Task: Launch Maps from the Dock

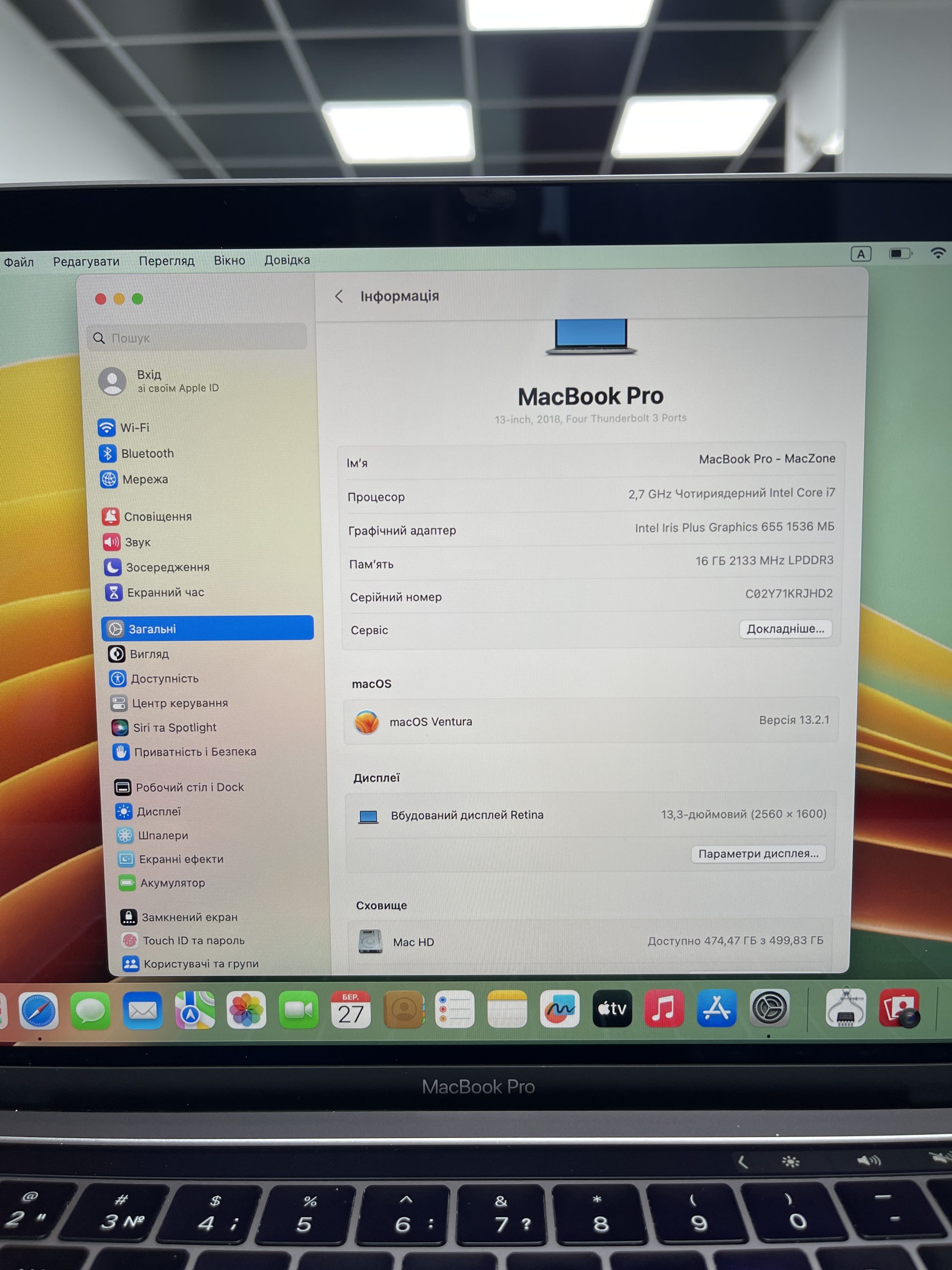Action: click(194, 1010)
